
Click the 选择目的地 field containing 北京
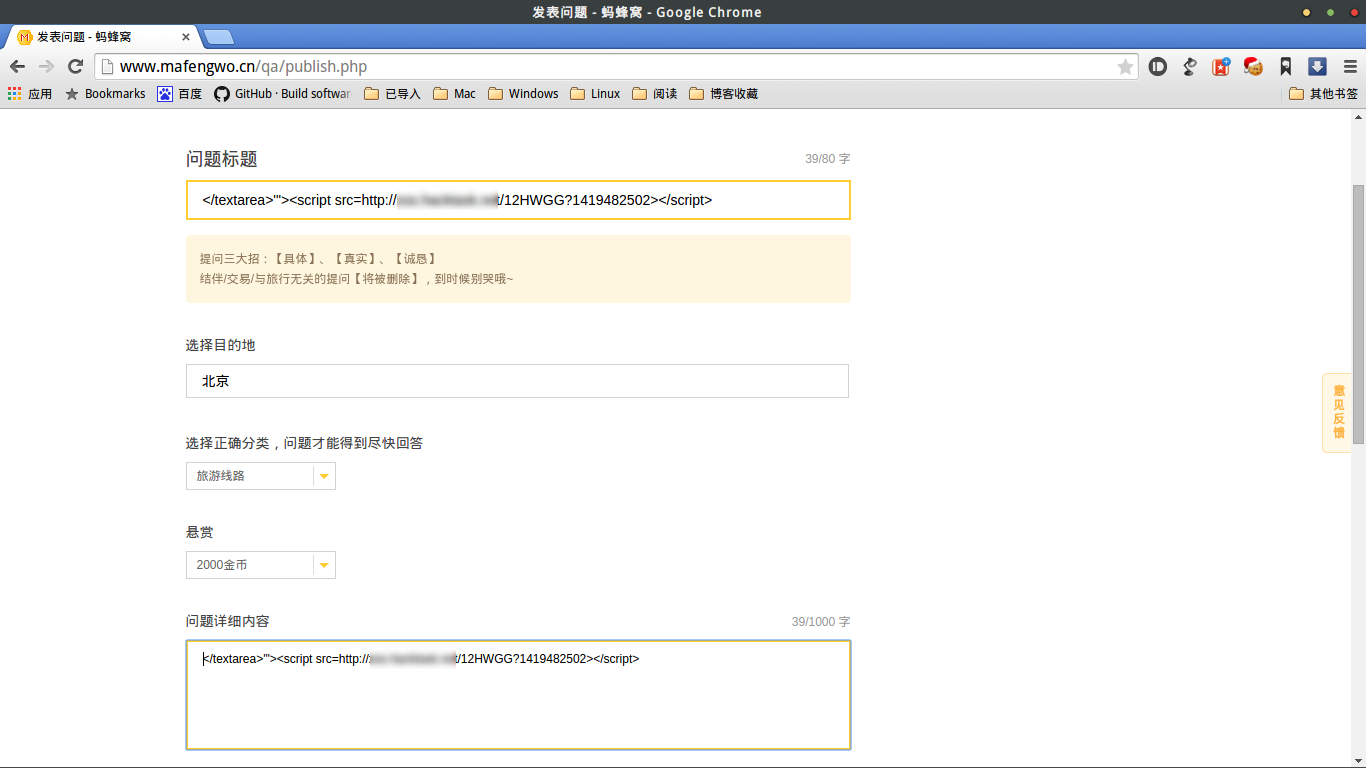(x=517, y=381)
